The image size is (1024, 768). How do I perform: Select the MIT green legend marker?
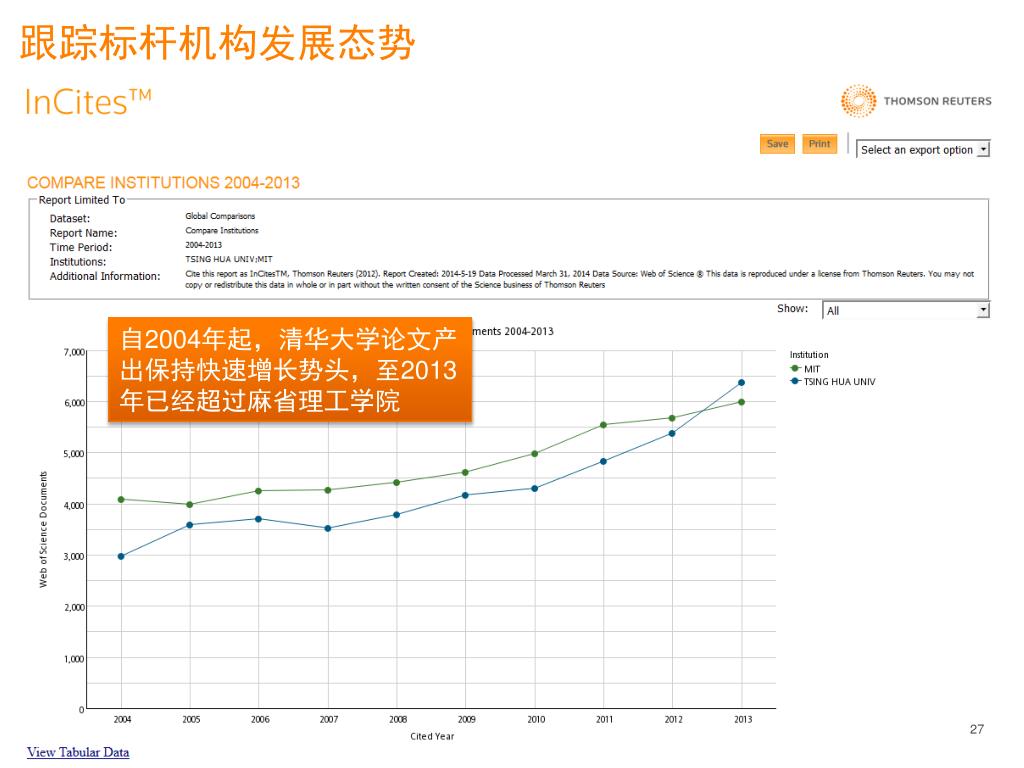795,368
